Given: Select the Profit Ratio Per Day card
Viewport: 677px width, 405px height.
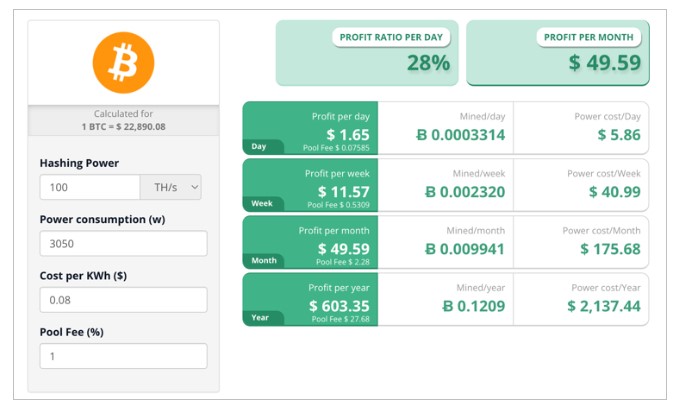Looking at the screenshot, I should (x=367, y=52).
